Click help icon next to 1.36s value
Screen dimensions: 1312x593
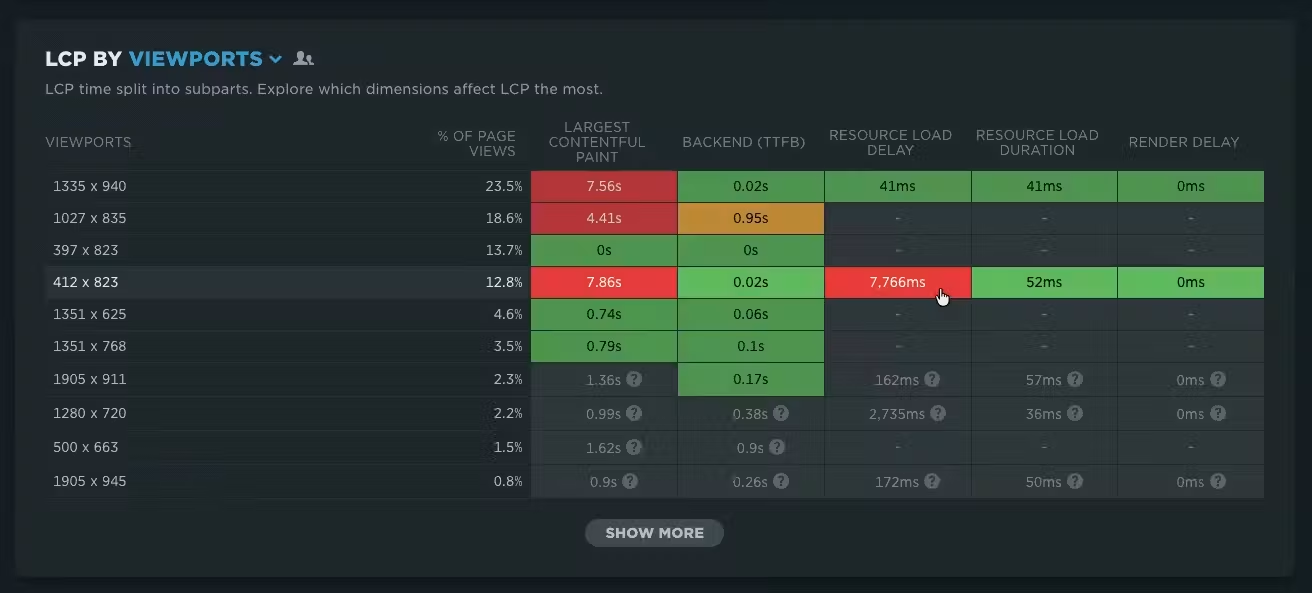tap(634, 380)
